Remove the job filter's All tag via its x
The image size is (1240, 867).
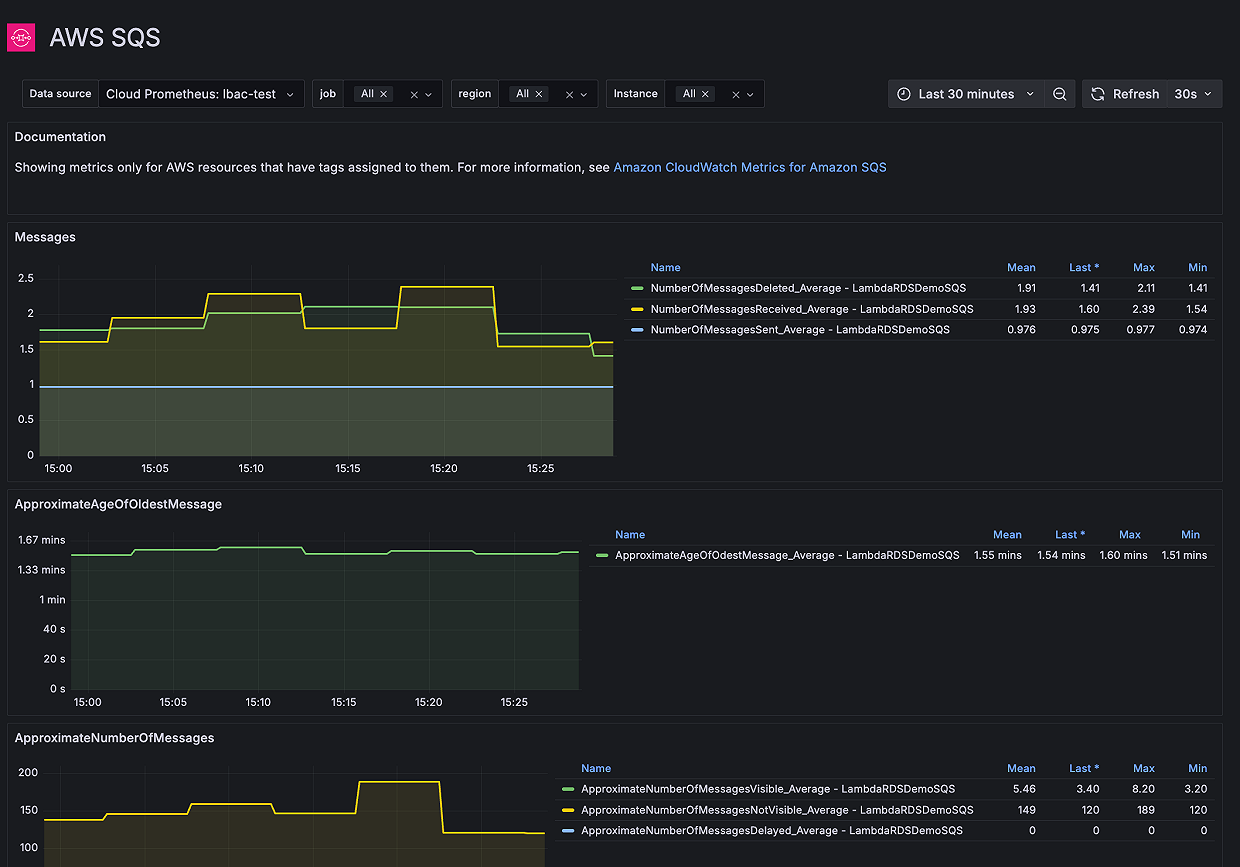382,93
